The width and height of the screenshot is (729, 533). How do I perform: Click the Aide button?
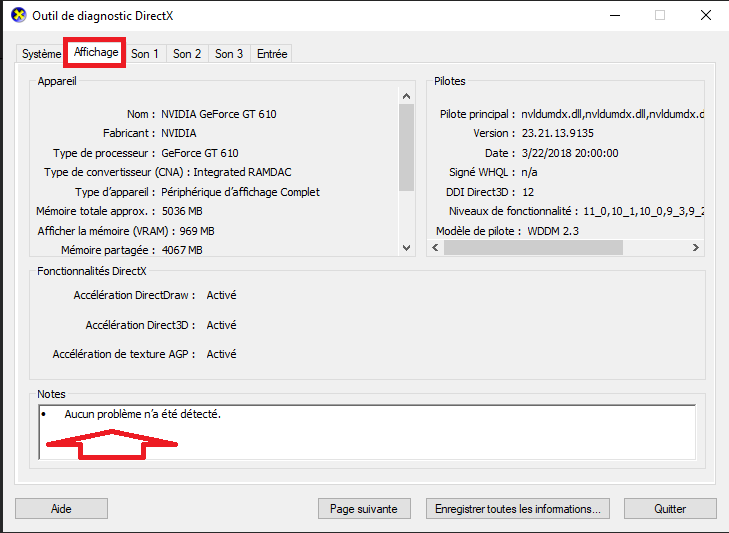61,509
